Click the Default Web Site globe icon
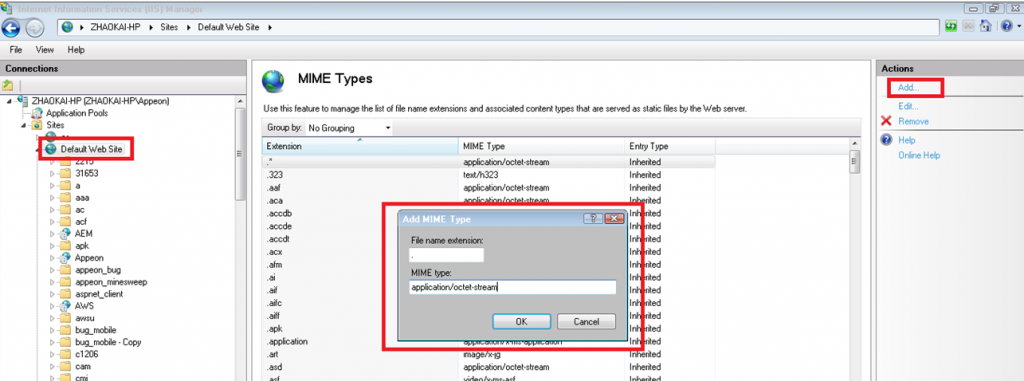The width and height of the screenshot is (1024, 381). point(50,149)
